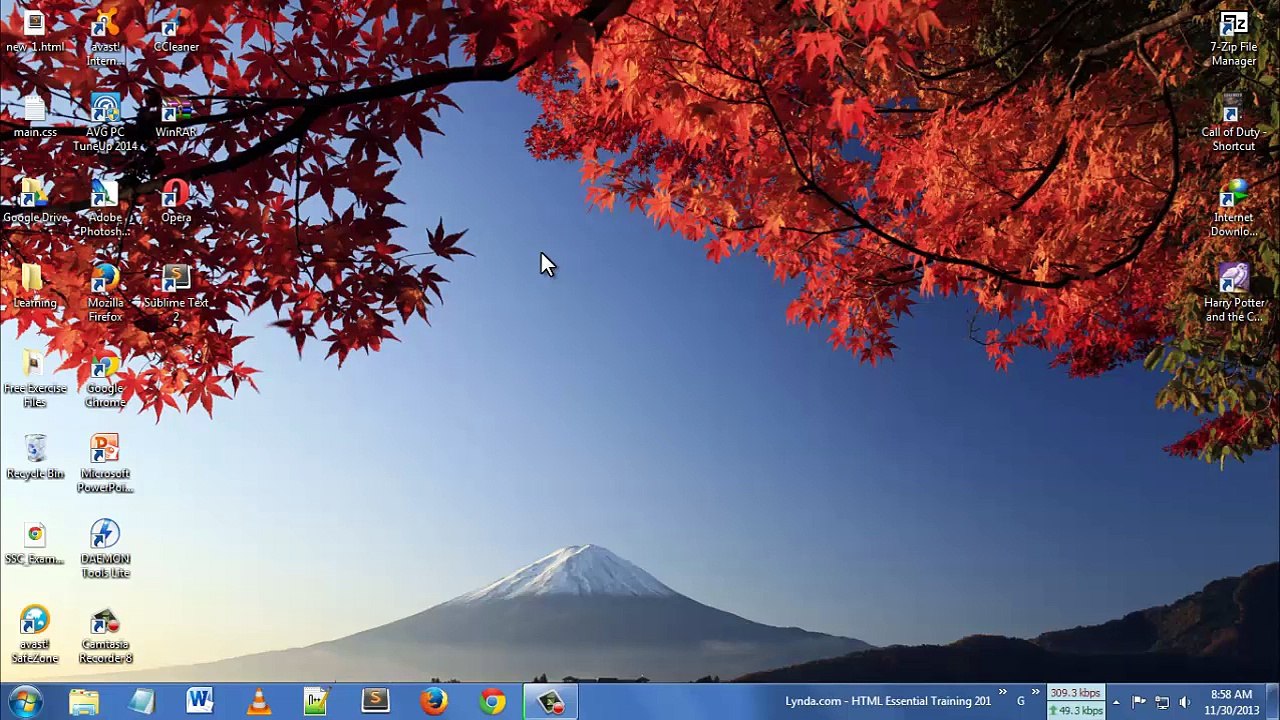Open avast! SafeZone shortcut
This screenshot has width=1280, height=720.
(35, 636)
